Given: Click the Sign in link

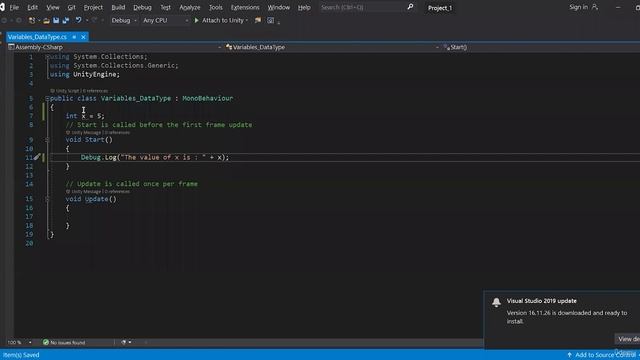Looking at the screenshot, I should [578, 7].
